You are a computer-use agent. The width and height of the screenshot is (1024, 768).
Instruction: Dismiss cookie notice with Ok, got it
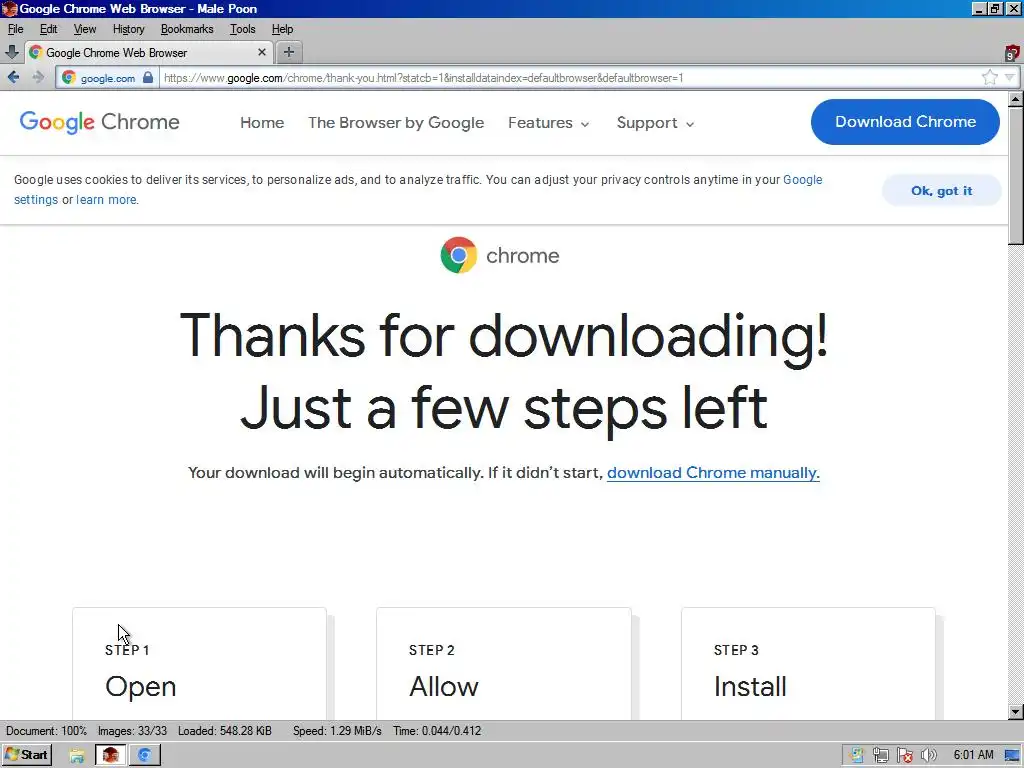coord(941,191)
